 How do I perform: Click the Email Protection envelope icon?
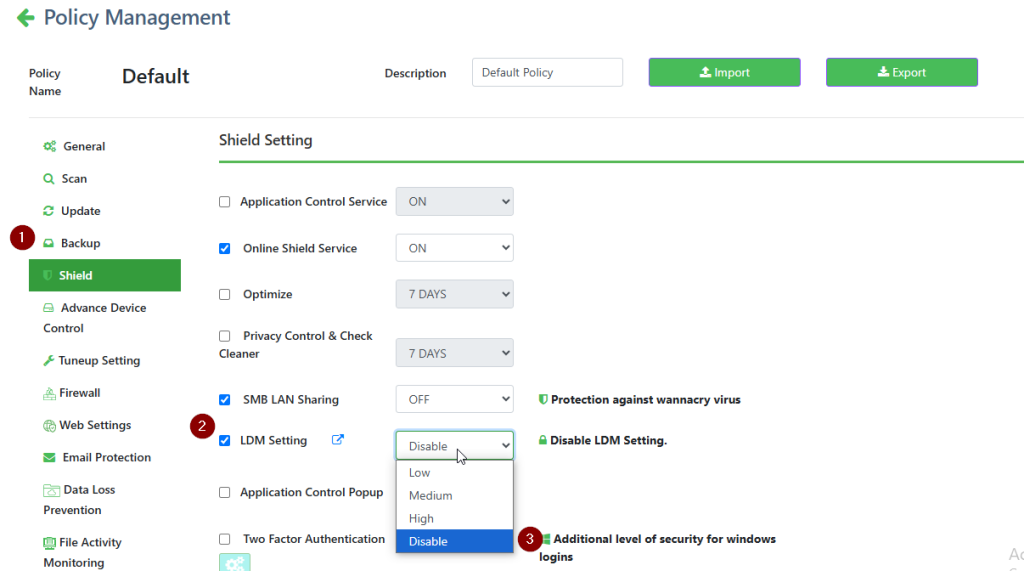[49, 458]
